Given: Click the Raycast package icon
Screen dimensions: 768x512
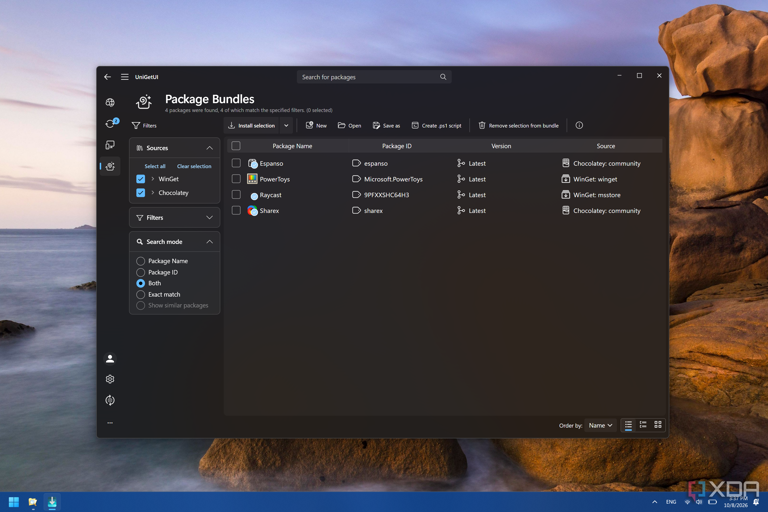Looking at the screenshot, I should pos(254,195).
